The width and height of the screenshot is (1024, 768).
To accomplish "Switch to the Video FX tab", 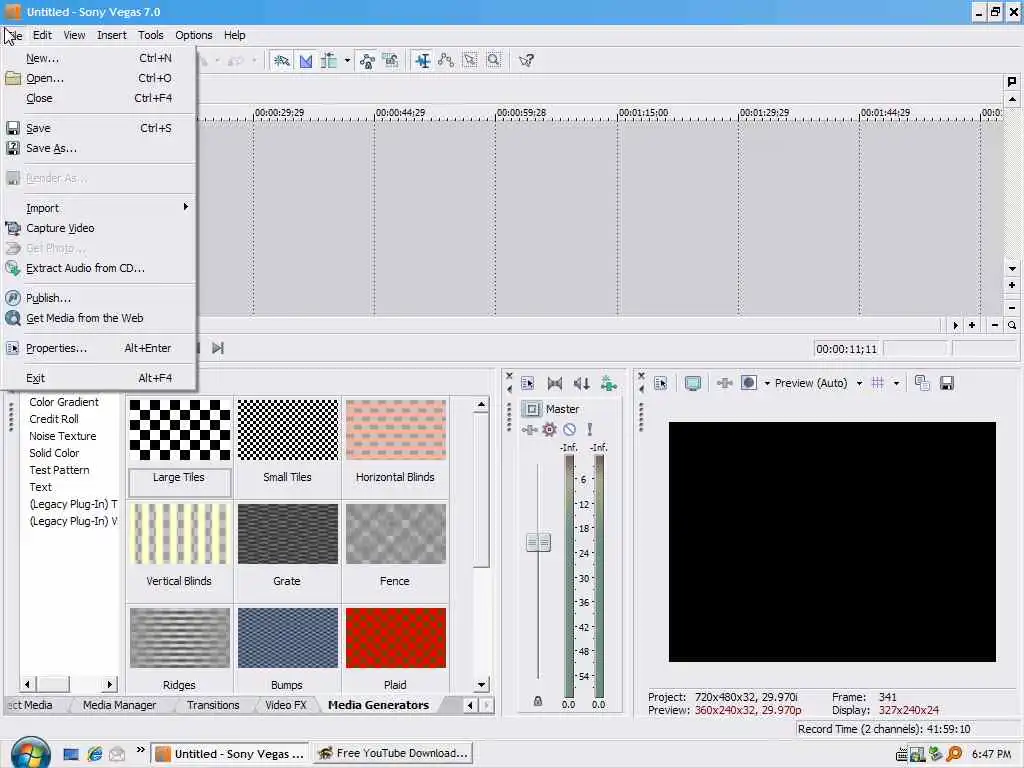I will pos(285,705).
